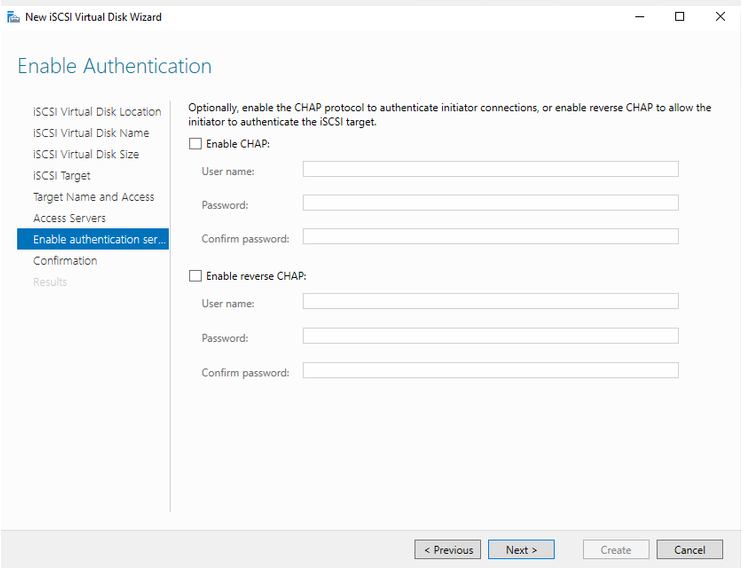Focus the reverse CHAP Password field
The height and width of the screenshot is (570, 743).
click(490, 337)
